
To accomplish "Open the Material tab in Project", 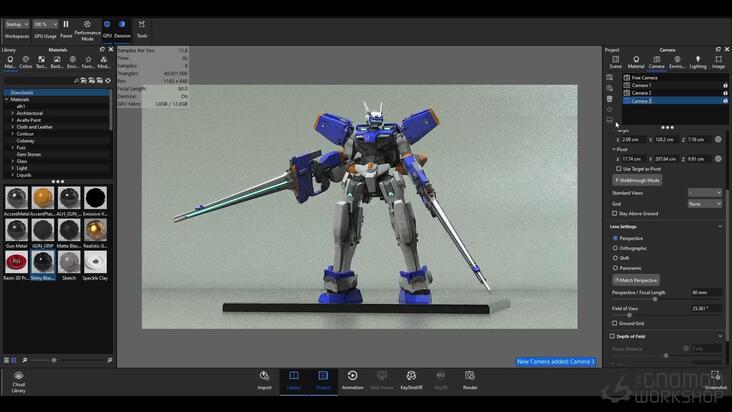I will (636, 62).
